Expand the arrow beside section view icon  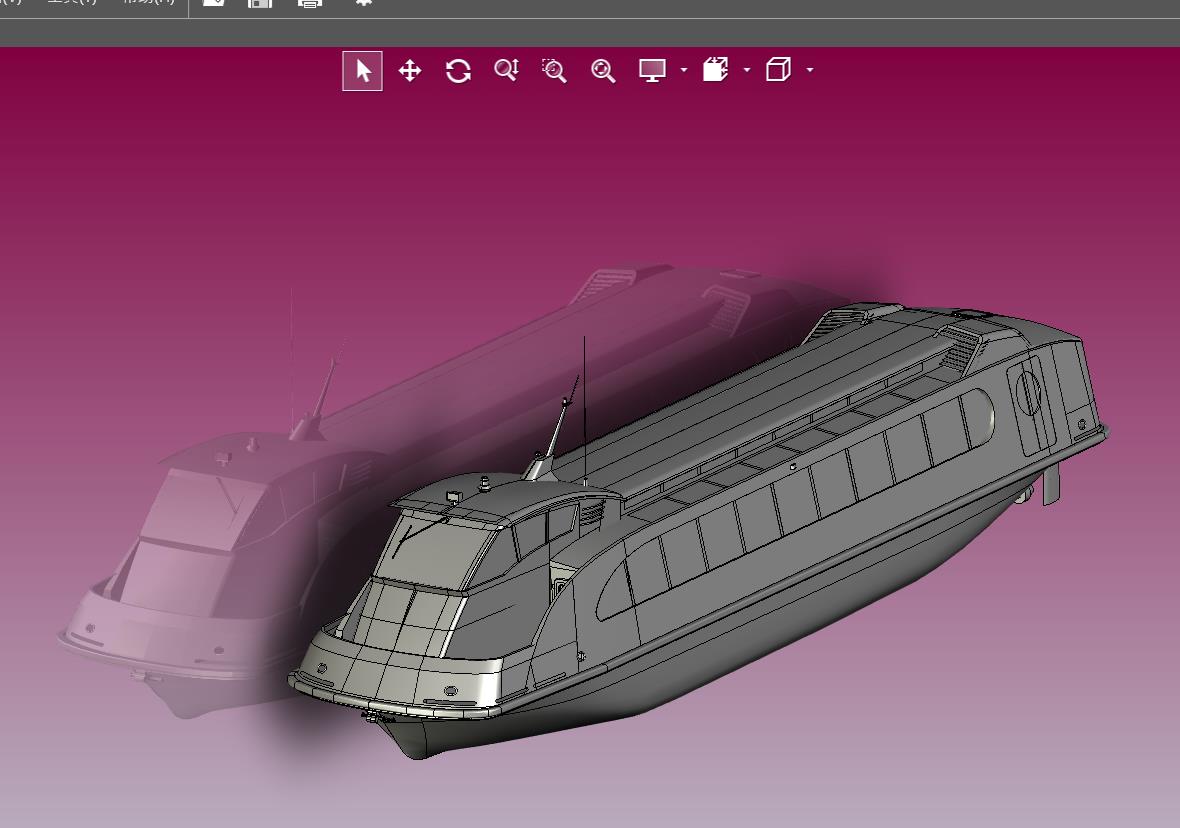(x=747, y=70)
